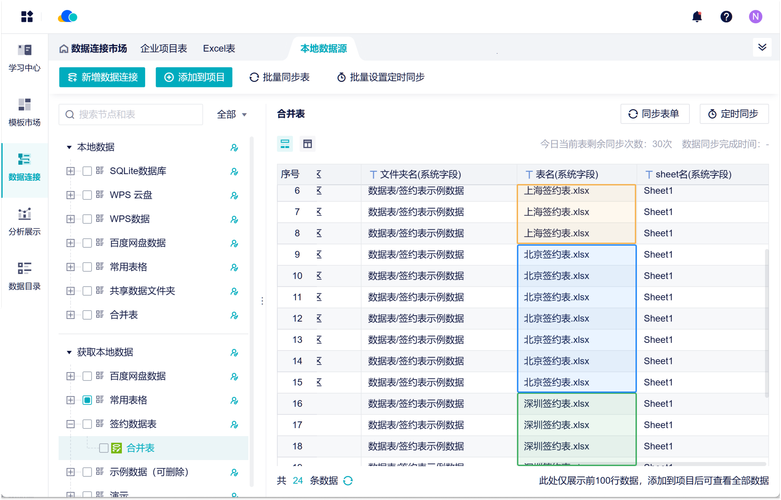This screenshot has width=781, height=500.
Task: Select the 合并表 tree item
Action: tap(153, 448)
